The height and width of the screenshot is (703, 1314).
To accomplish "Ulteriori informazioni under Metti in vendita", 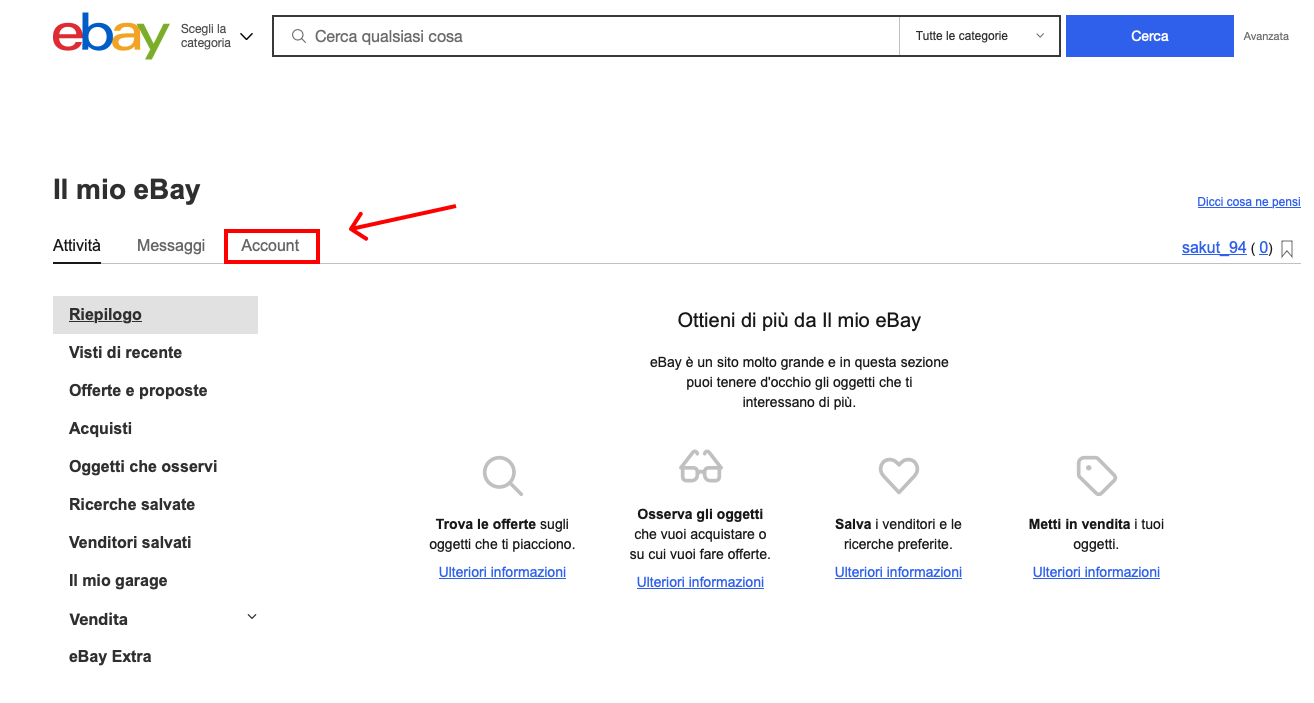I will point(1096,572).
